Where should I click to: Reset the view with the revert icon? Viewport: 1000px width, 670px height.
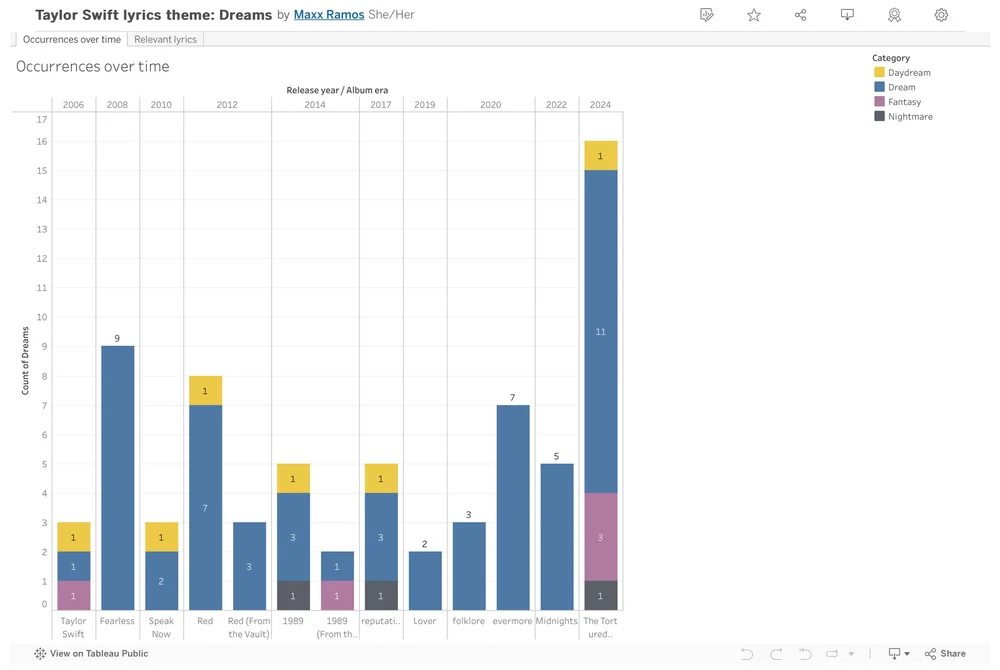(806, 653)
